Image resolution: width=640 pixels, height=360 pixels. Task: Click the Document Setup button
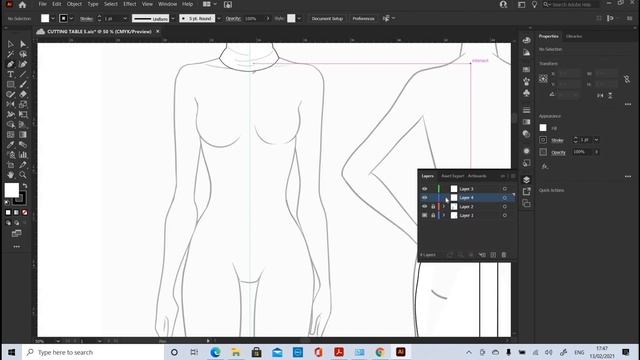(327, 18)
